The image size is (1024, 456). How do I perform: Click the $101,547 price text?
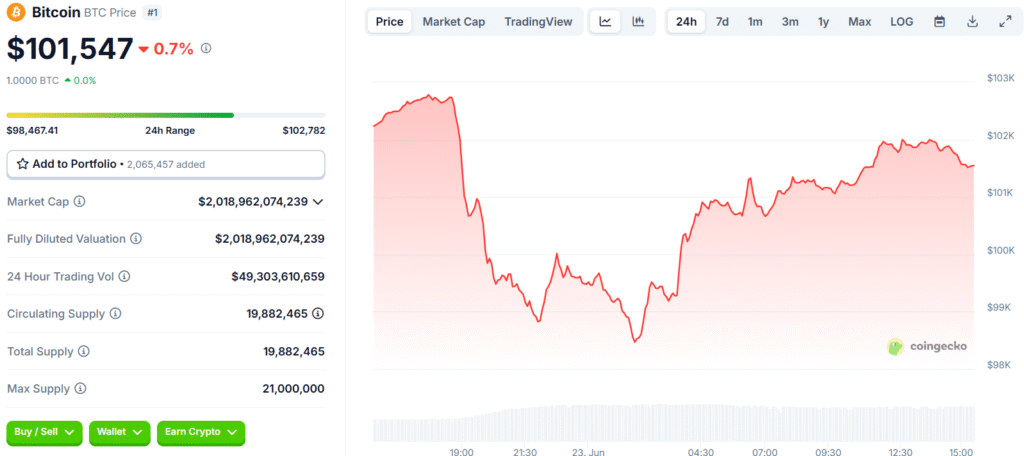click(70, 49)
